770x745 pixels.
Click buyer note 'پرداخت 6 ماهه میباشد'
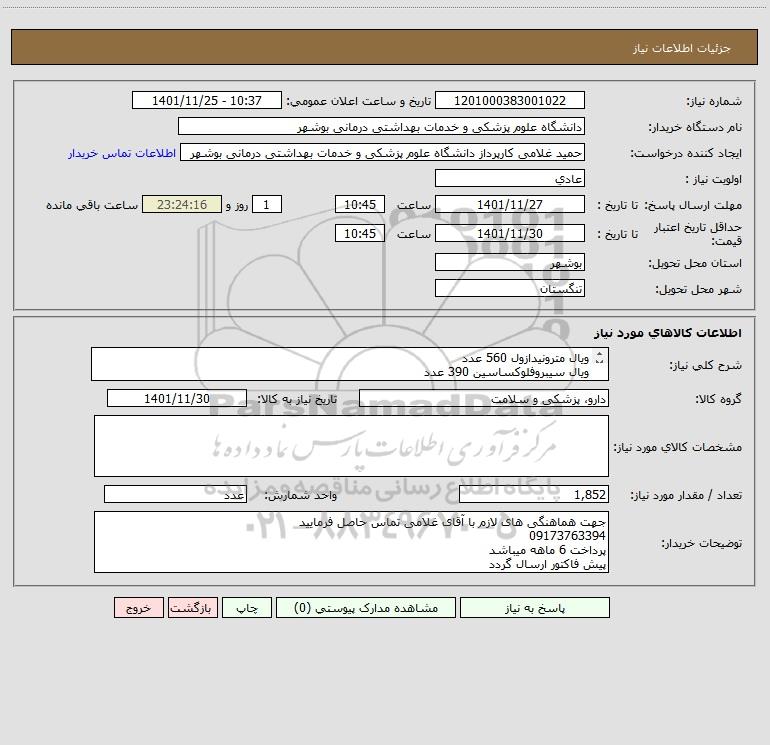[547, 550]
